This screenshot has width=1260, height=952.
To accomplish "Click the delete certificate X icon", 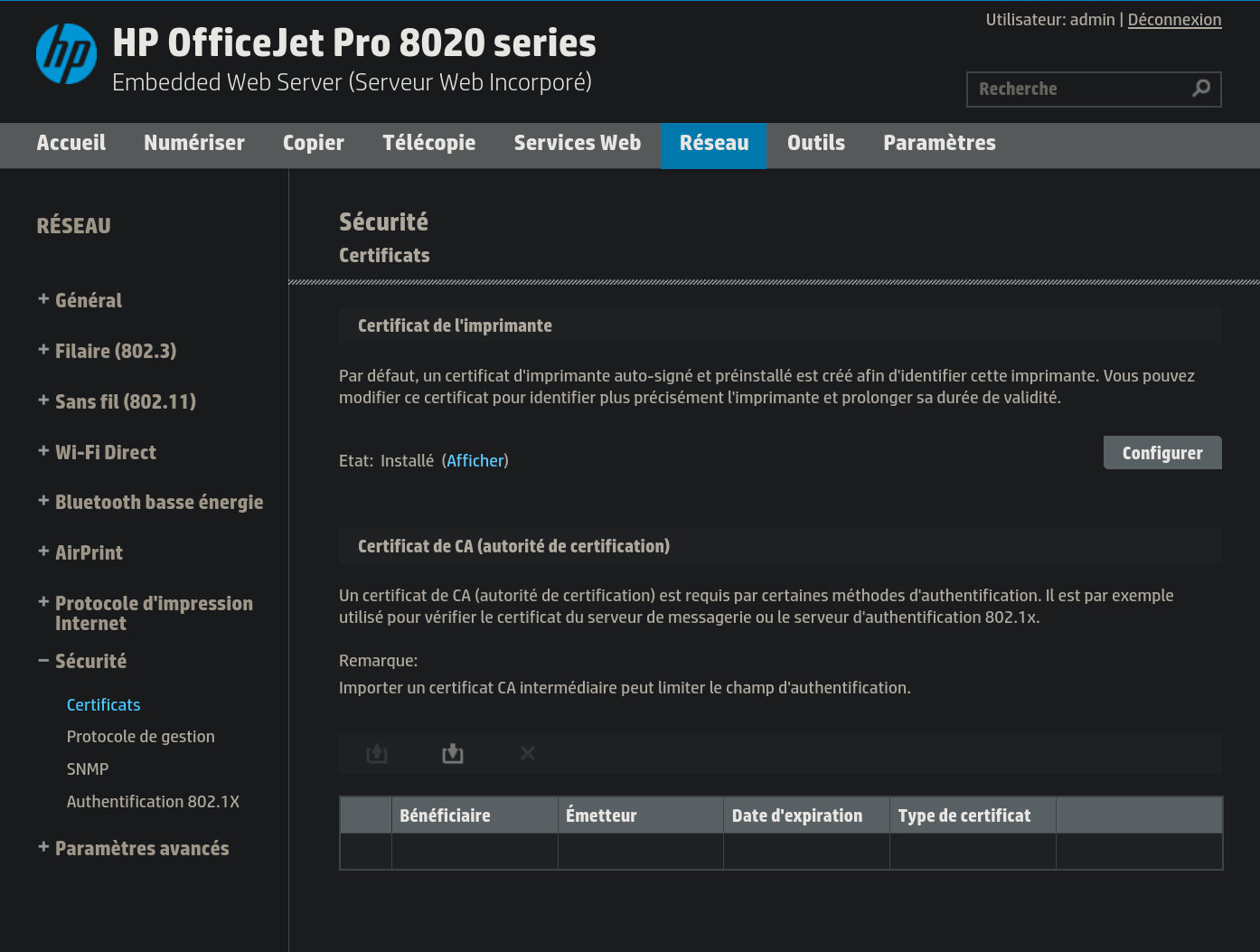I will pos(528,752).
